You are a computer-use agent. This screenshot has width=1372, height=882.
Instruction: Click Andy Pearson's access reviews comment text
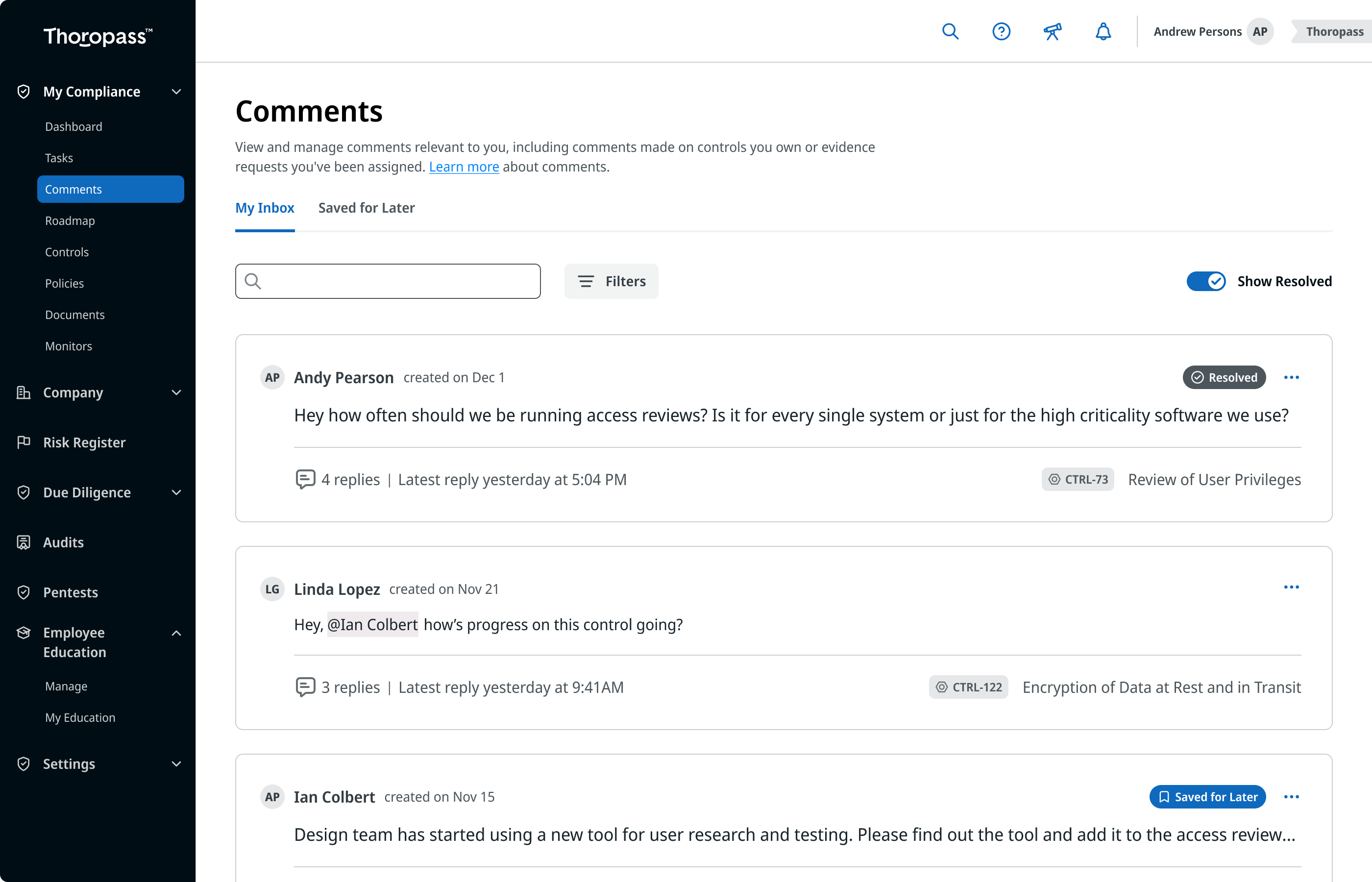[x=791, y=415]
